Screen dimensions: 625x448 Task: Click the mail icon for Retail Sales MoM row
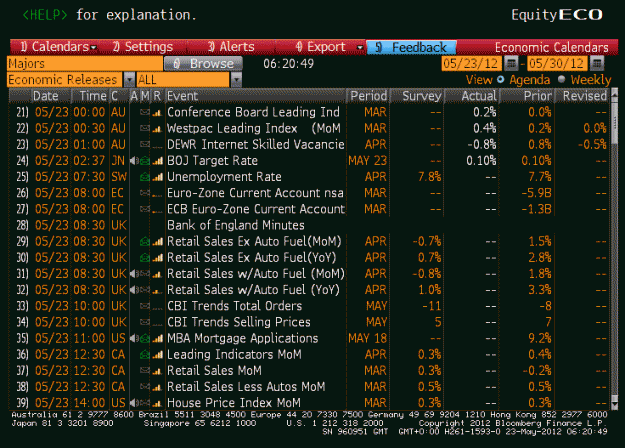(145, 371)
